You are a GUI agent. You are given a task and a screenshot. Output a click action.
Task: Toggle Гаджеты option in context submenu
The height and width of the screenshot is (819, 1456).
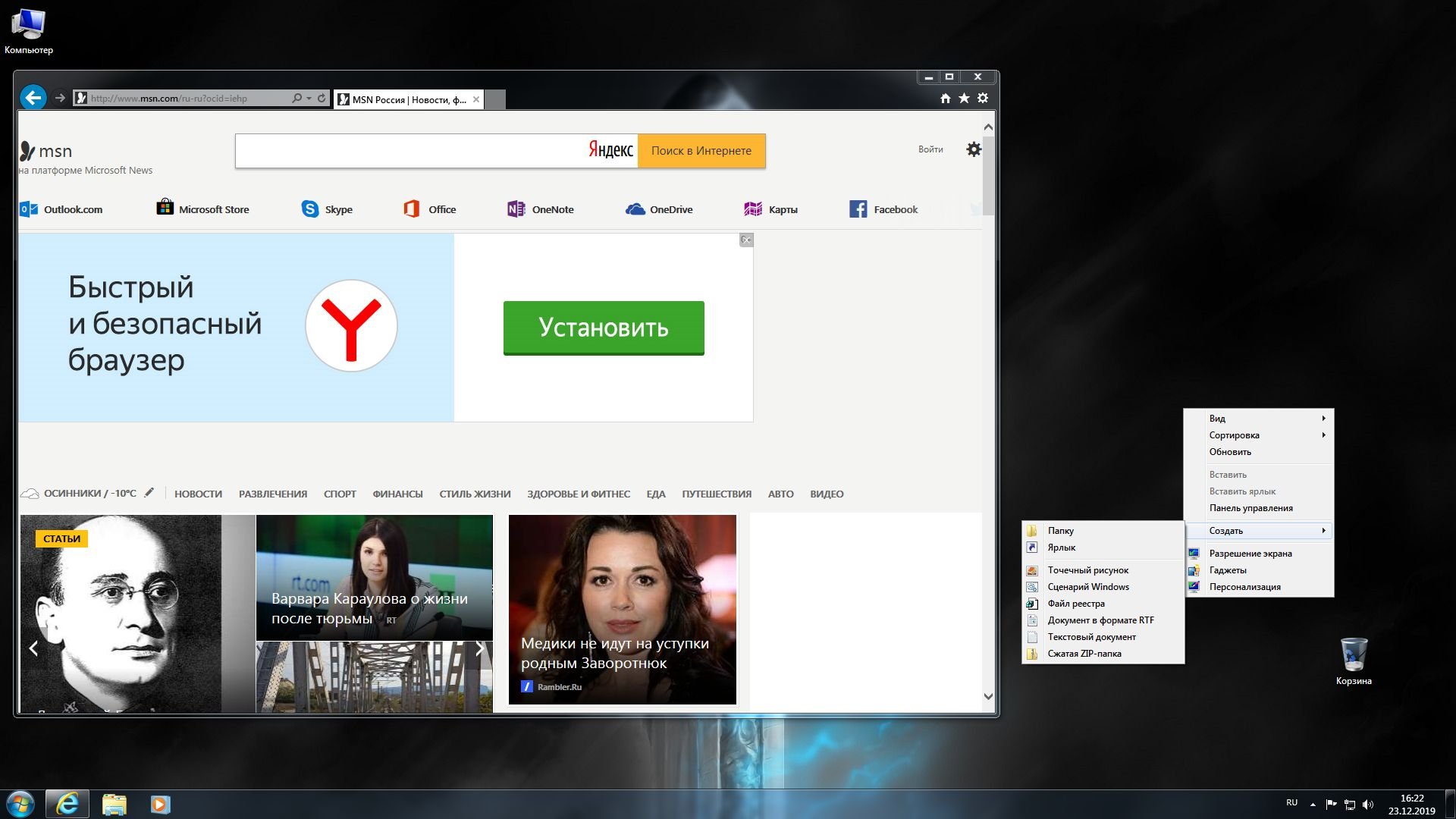[x=1228, y=569]
